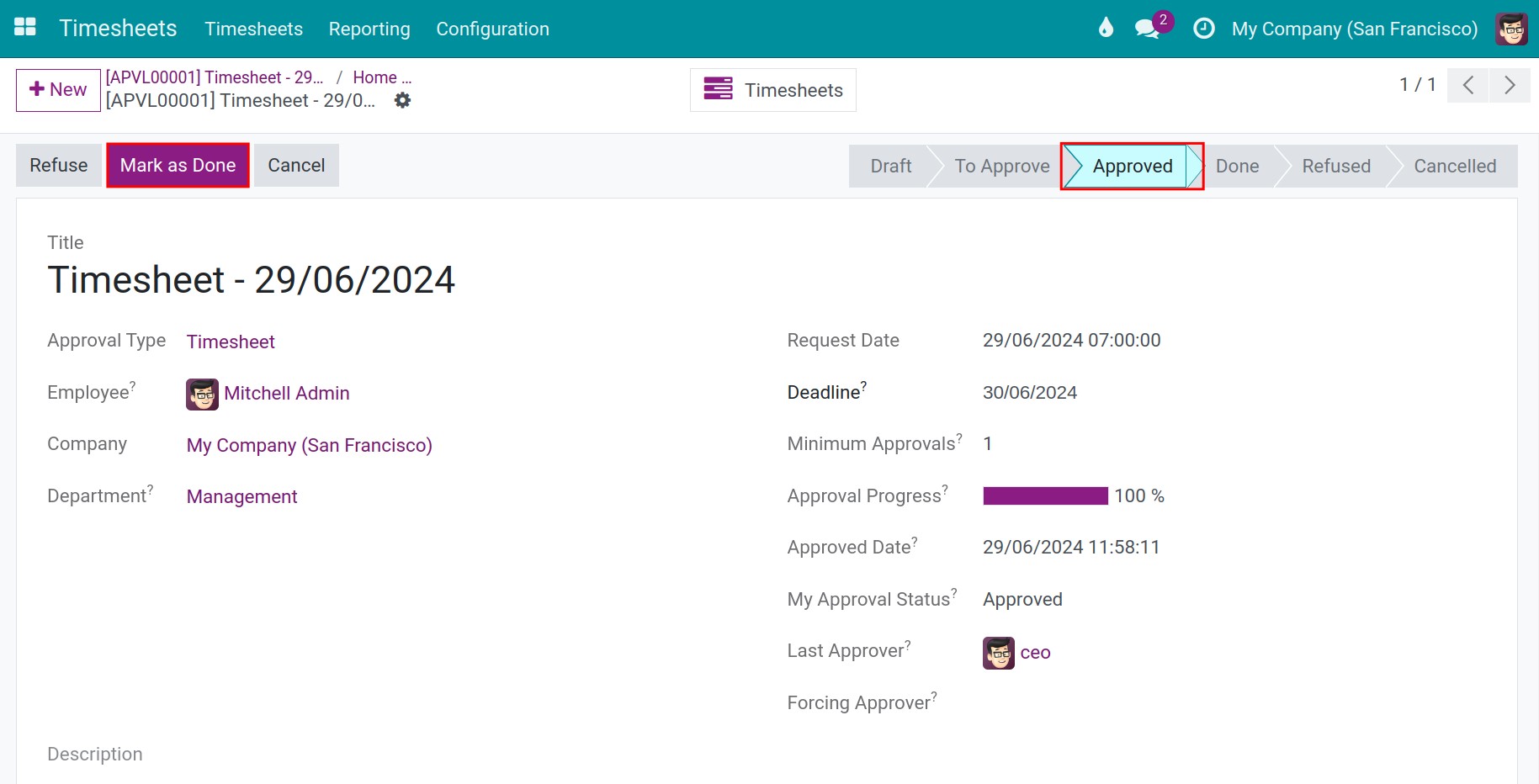This screenshot has height=784, width=1539.
Task: Click the Request Date value 29/06/2024 07:00:00
Action: point(1071,340)
